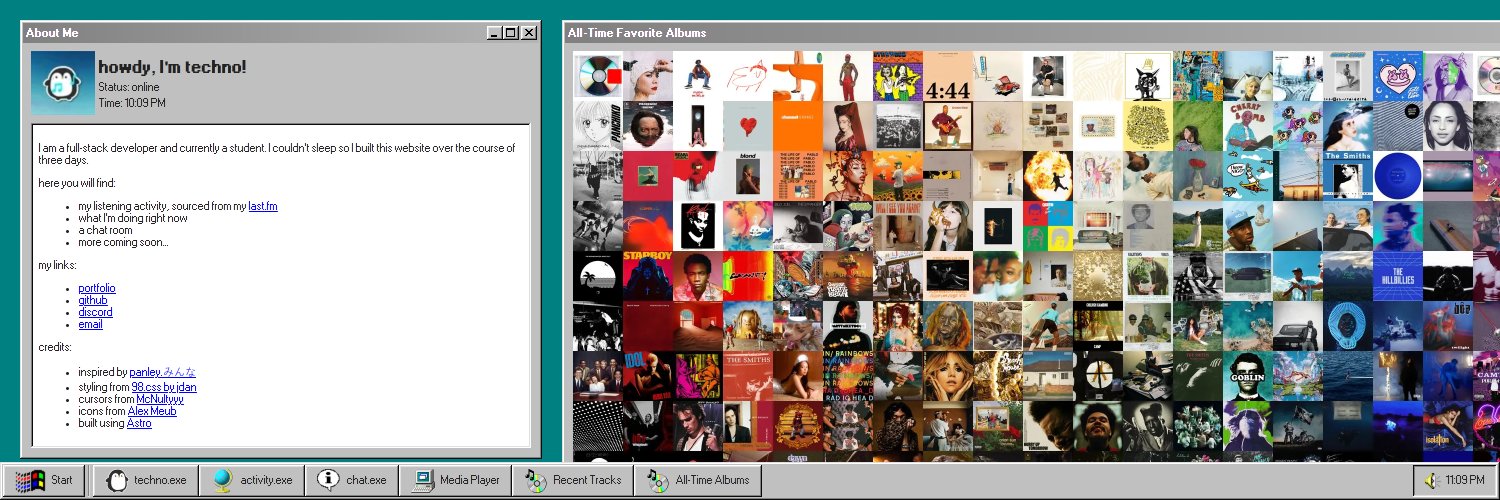Image resolution: width=1500 pixels, height=500 pixels.
Task: Close the About Me window
Action: click(x=529, y=33)
